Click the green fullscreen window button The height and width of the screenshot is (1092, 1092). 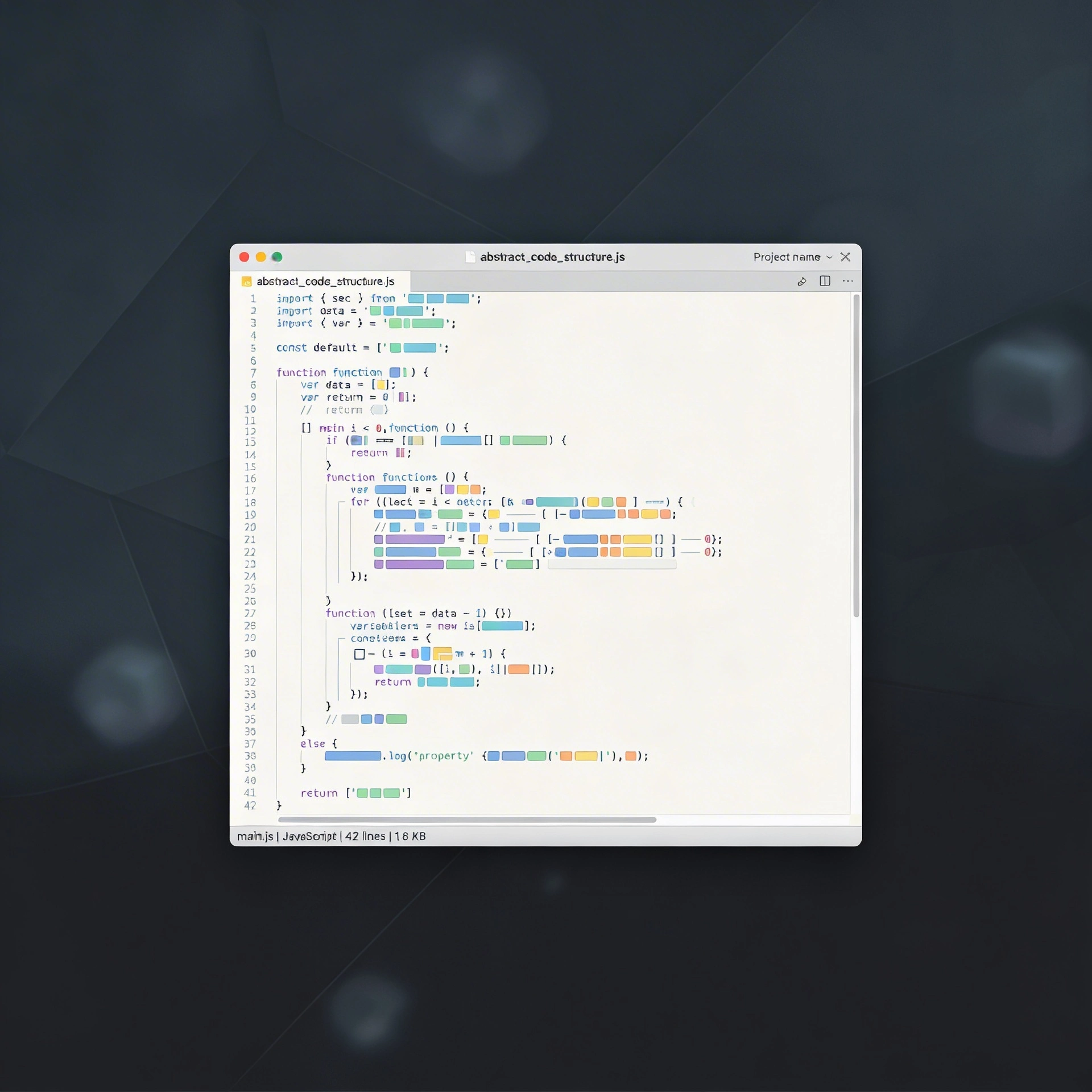coord(277,257)
